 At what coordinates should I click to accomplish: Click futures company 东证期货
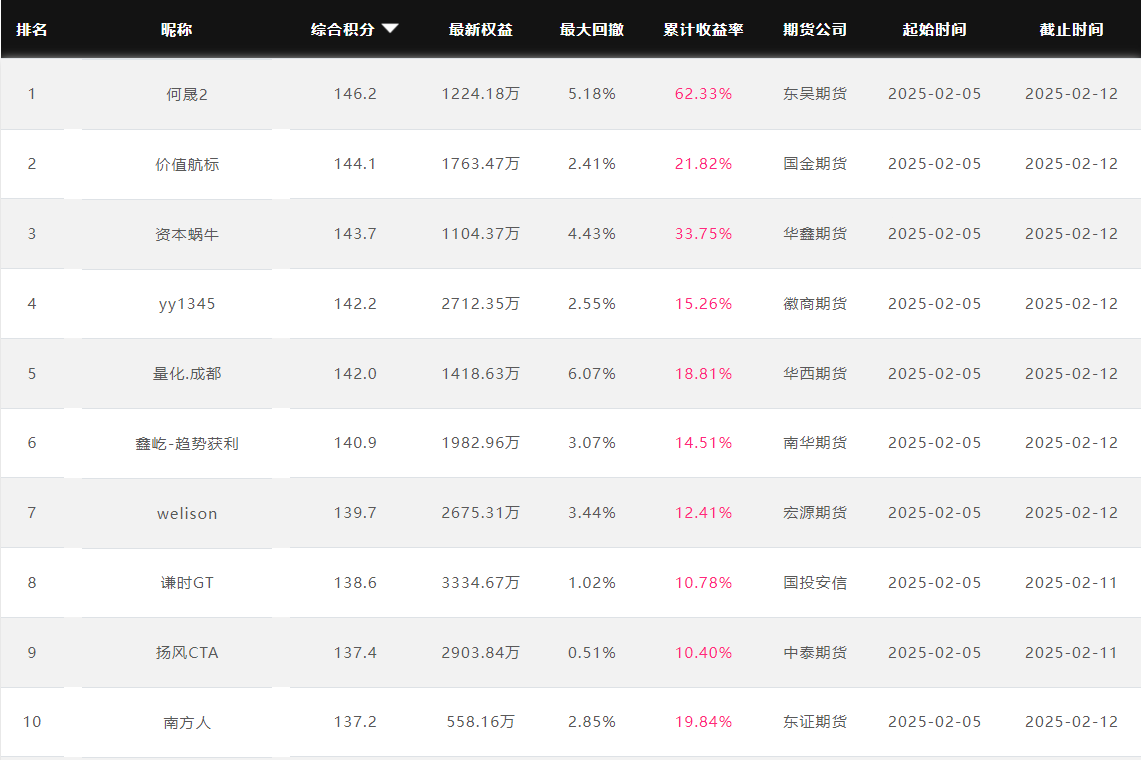(x=815, y=721)
